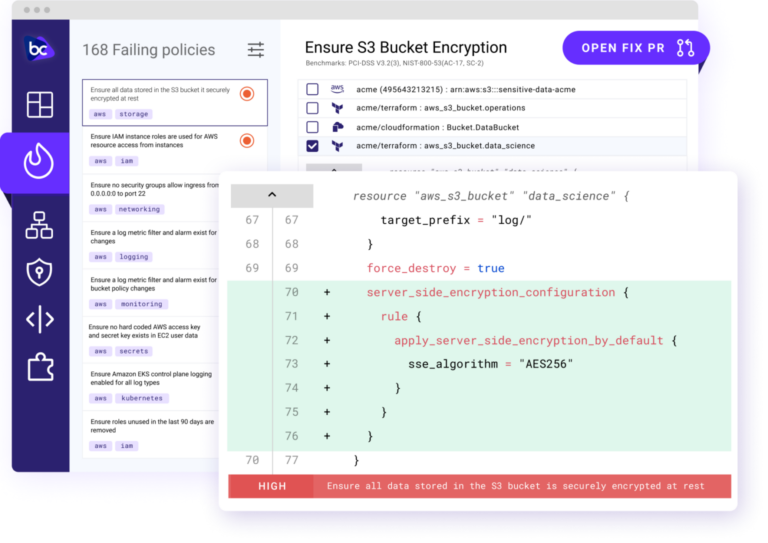Click the networking tag
This screenshot has width=768, height=543.
coord(140,209)
